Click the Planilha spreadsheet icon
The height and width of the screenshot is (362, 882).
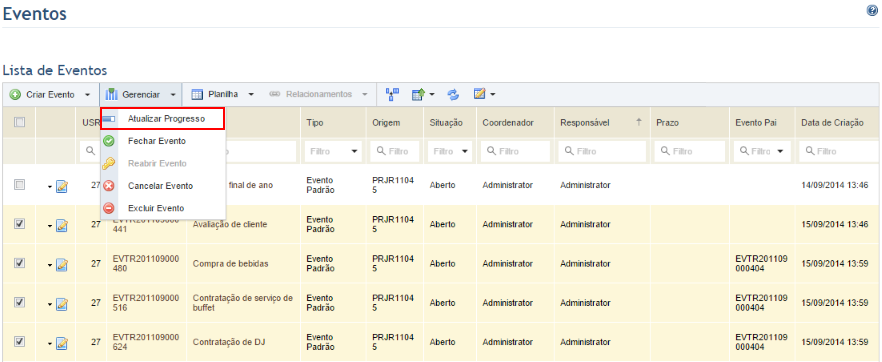[197, 94]
